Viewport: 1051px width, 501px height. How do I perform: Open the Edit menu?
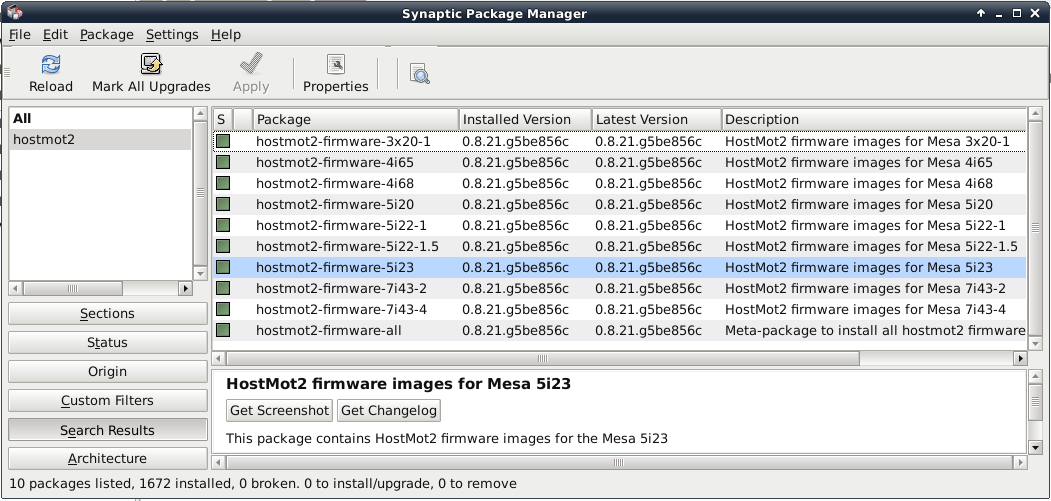tap(55, 34)
